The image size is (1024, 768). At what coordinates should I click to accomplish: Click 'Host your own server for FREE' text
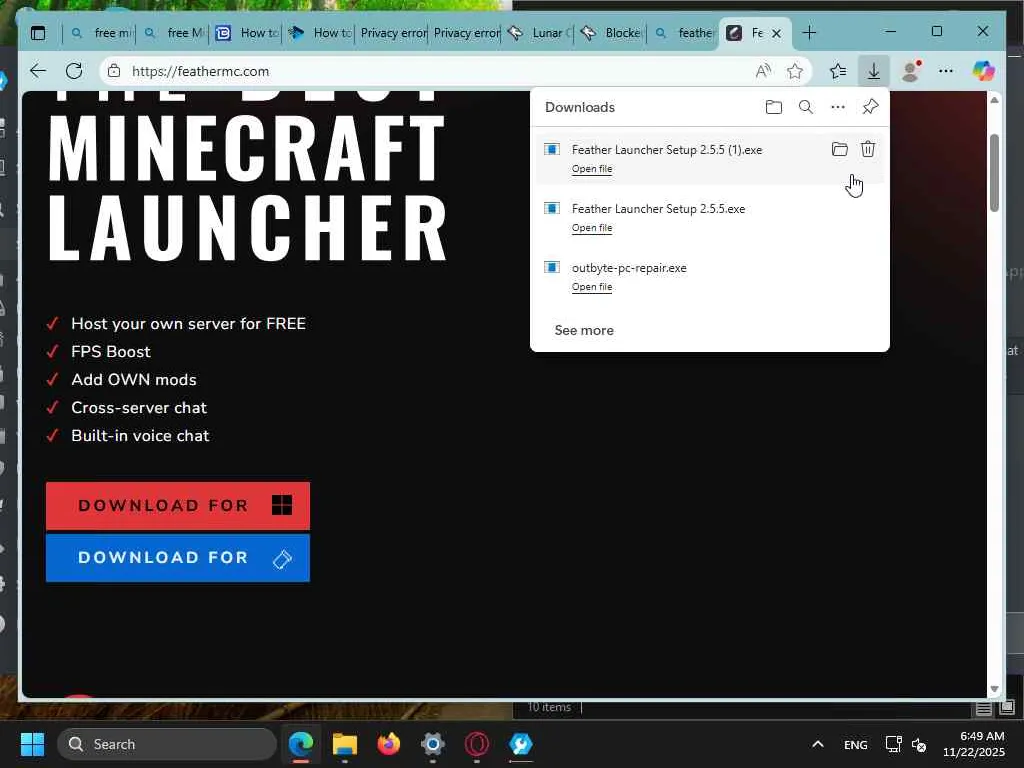pyautogui.click(x=188, y=324)
